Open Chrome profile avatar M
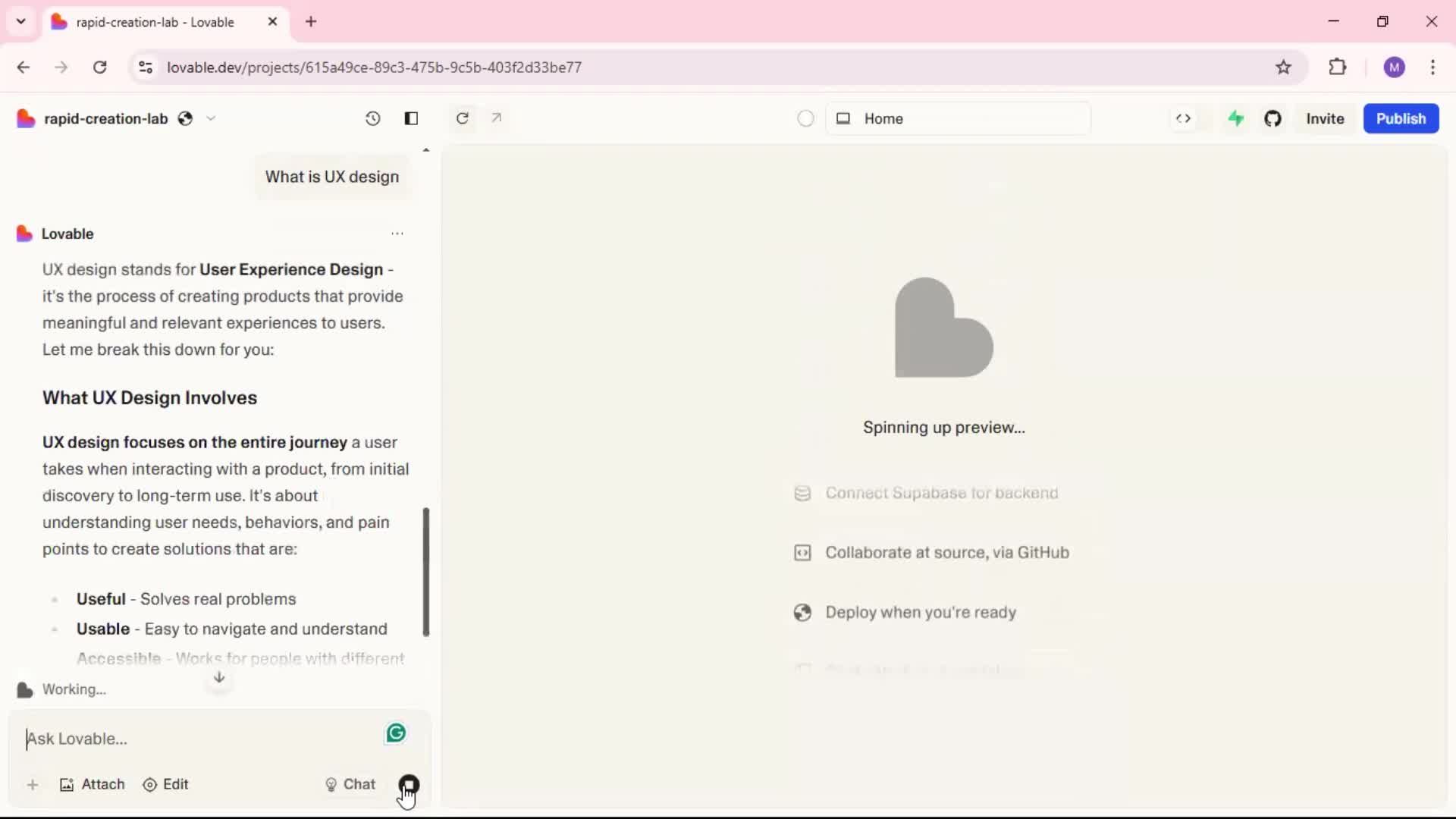 click(1394, 67)
